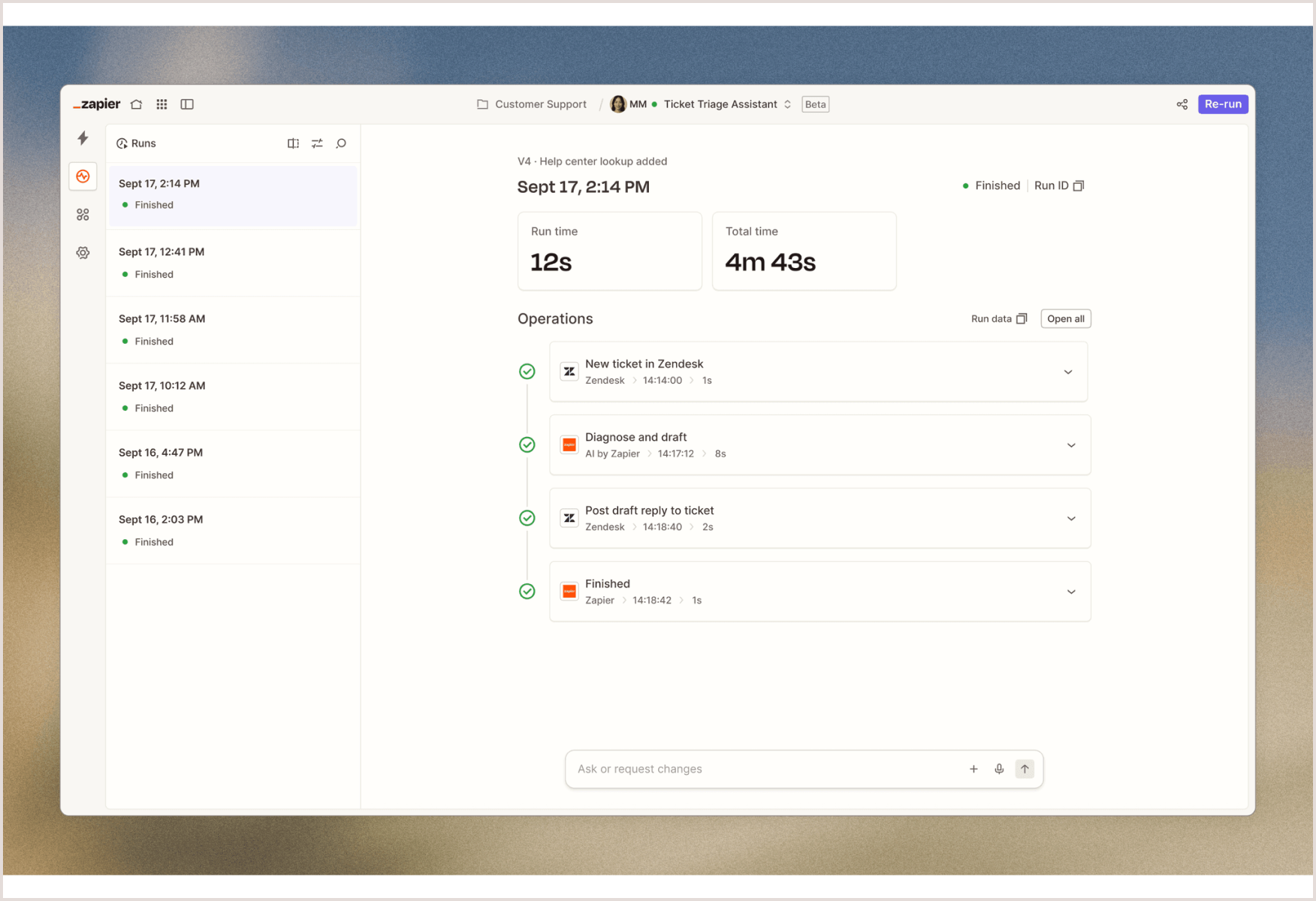
Task: Click the share icon next to Re-run
Action: click(1182, 104)
